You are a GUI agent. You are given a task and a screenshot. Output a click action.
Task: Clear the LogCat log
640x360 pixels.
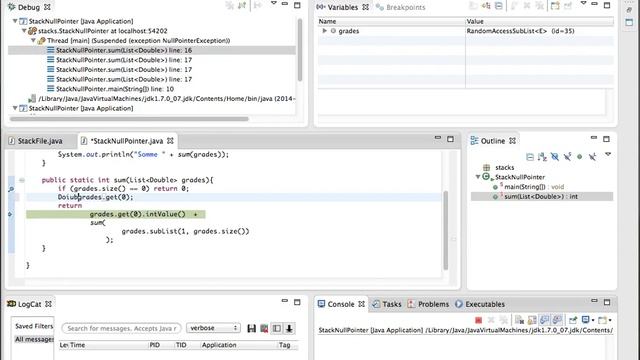click(264, 329)
